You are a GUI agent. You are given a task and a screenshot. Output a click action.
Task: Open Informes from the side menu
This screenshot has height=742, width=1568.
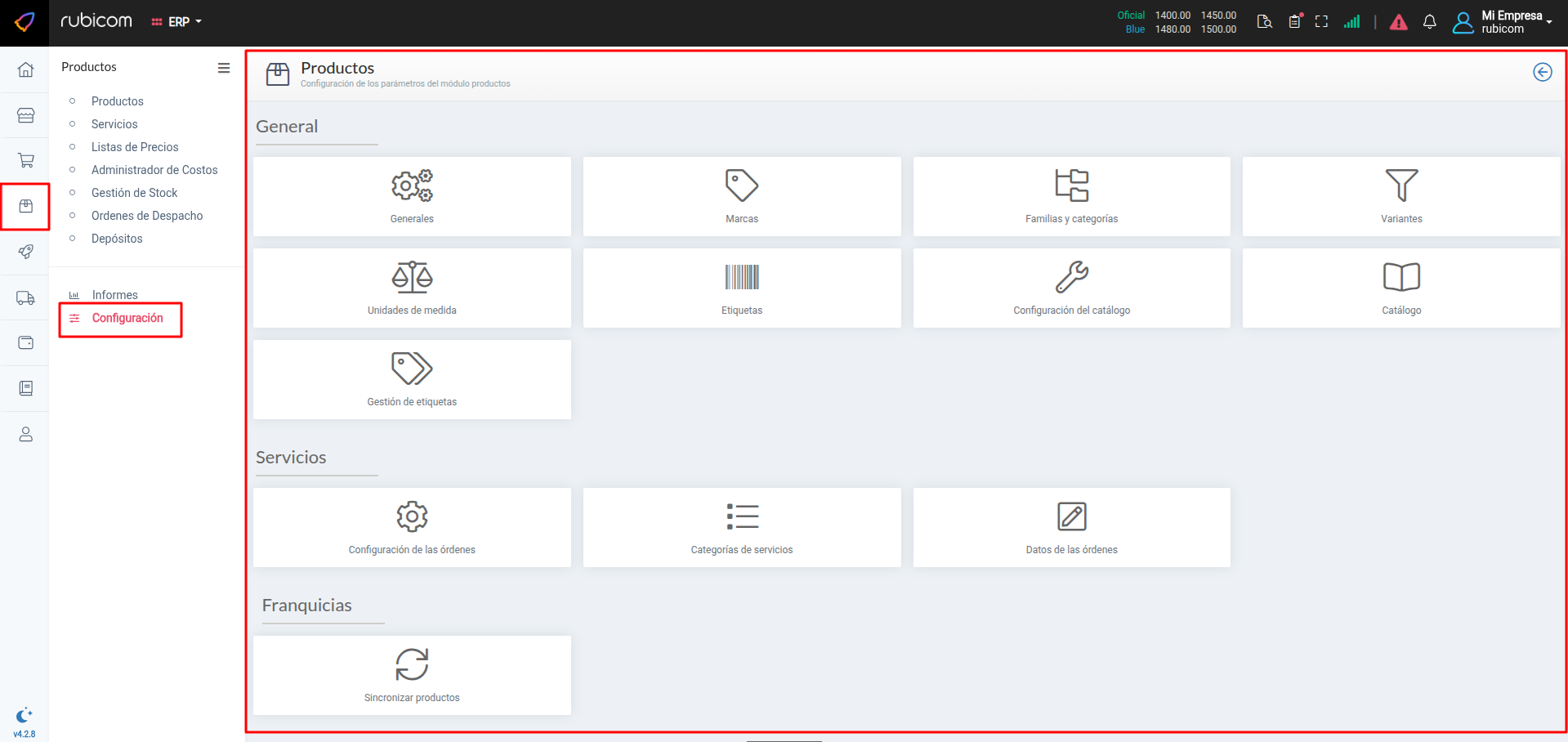tap(114, 295)
